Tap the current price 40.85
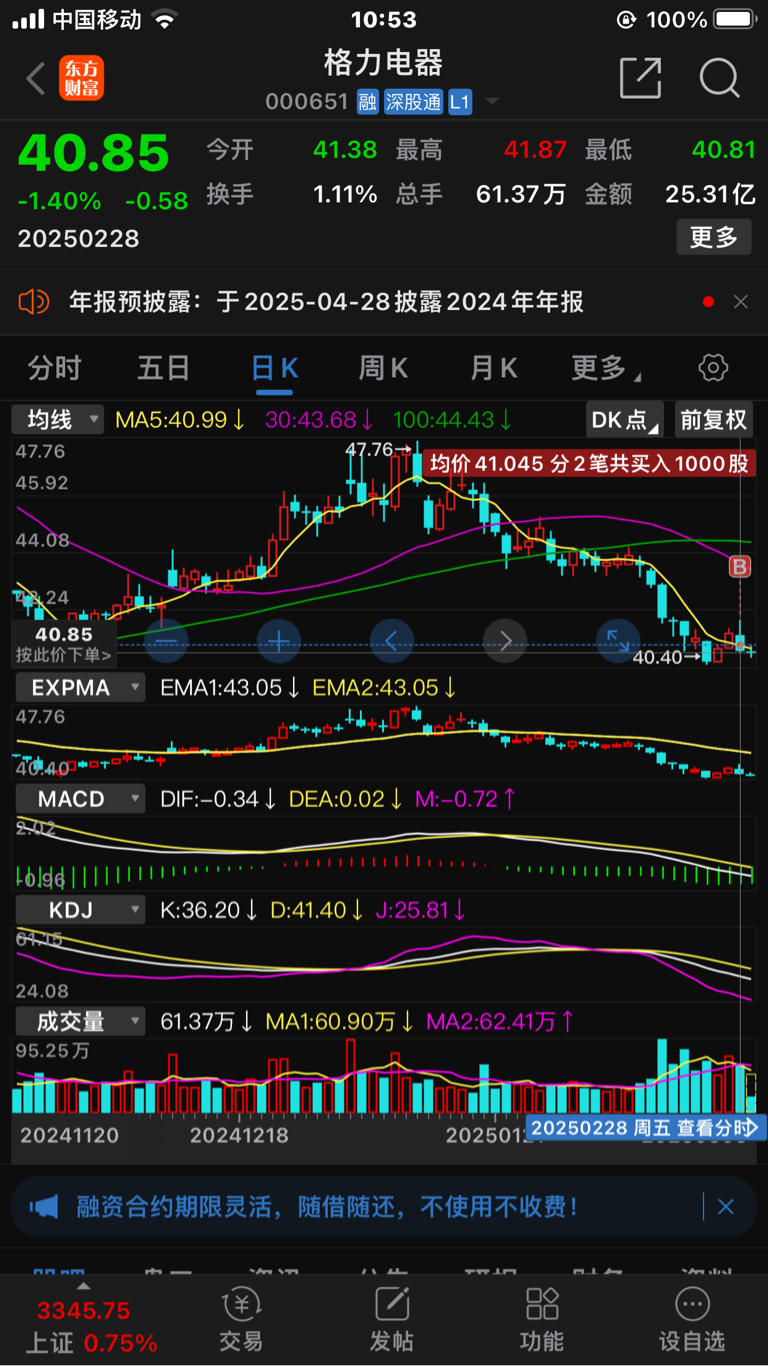768x1366 pixels. [94, 153]
